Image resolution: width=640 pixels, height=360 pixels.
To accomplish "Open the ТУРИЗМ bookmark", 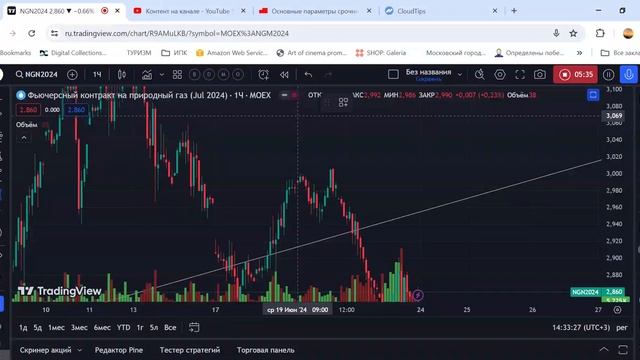I will pyautogui.click(x=139, y=53).
